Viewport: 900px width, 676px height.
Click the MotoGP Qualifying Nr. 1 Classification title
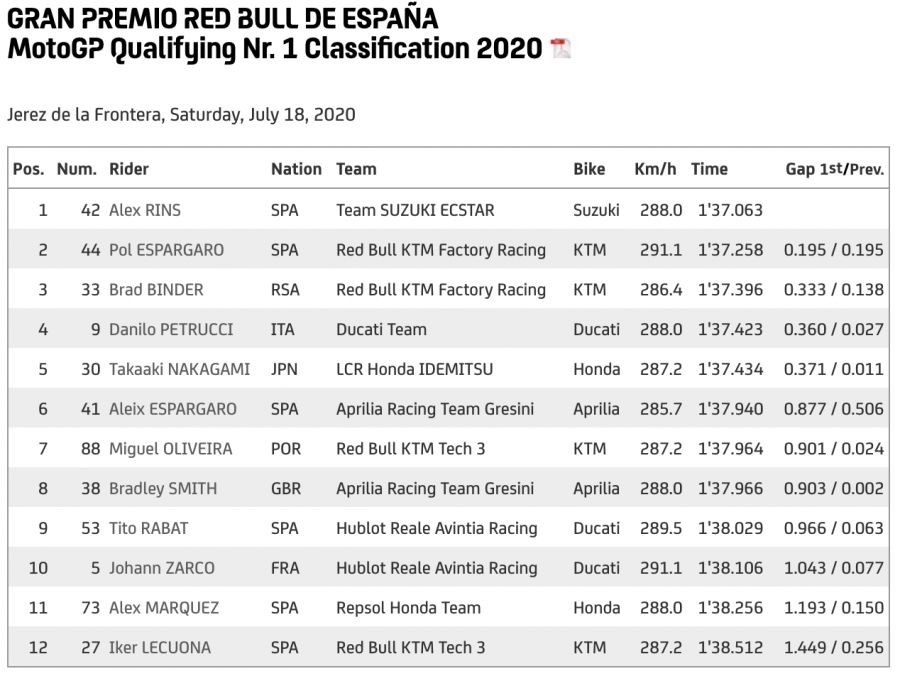coord(275,48)
